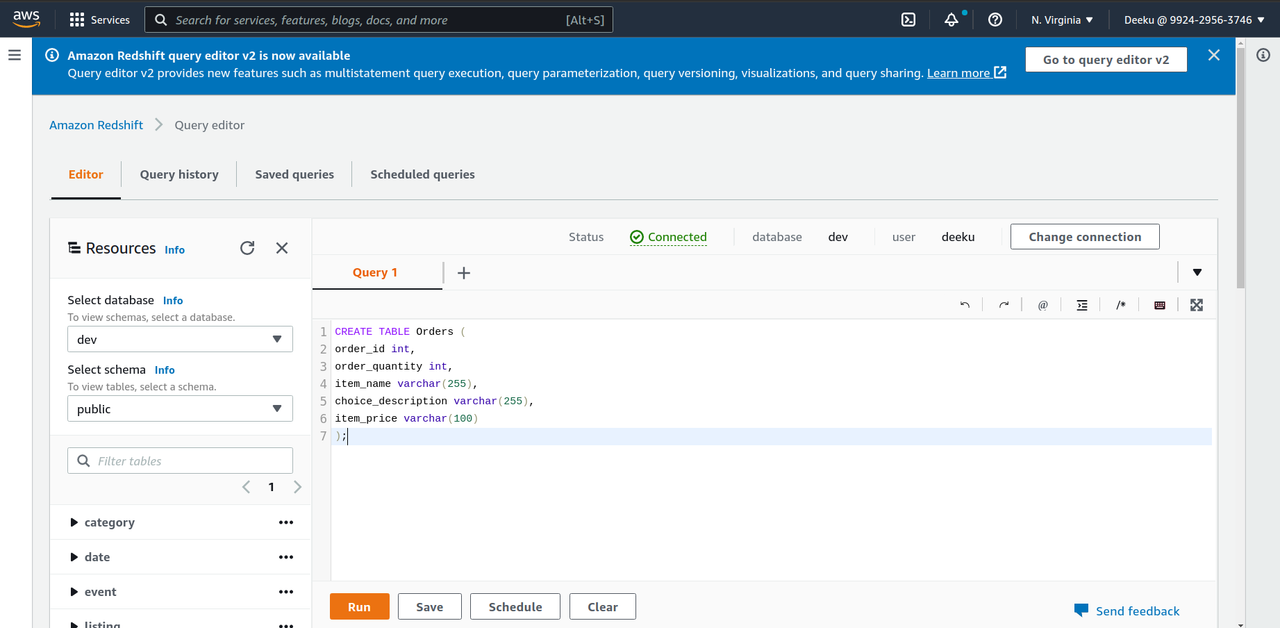Open the CloudShell terminal icon
This screenshot has height=628, width=1280.
(908, 20)
